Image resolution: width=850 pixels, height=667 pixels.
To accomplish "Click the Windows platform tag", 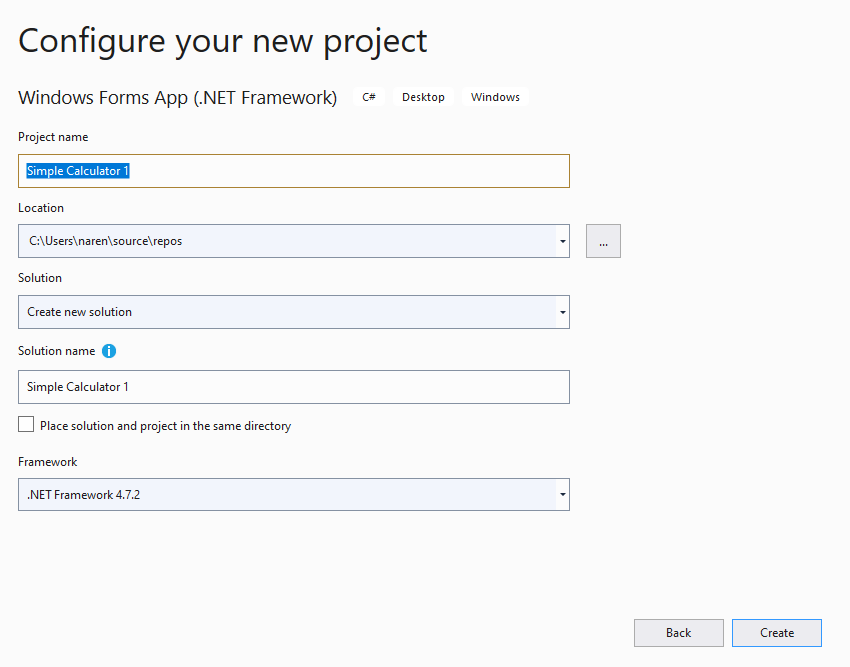I will [495, 97].
